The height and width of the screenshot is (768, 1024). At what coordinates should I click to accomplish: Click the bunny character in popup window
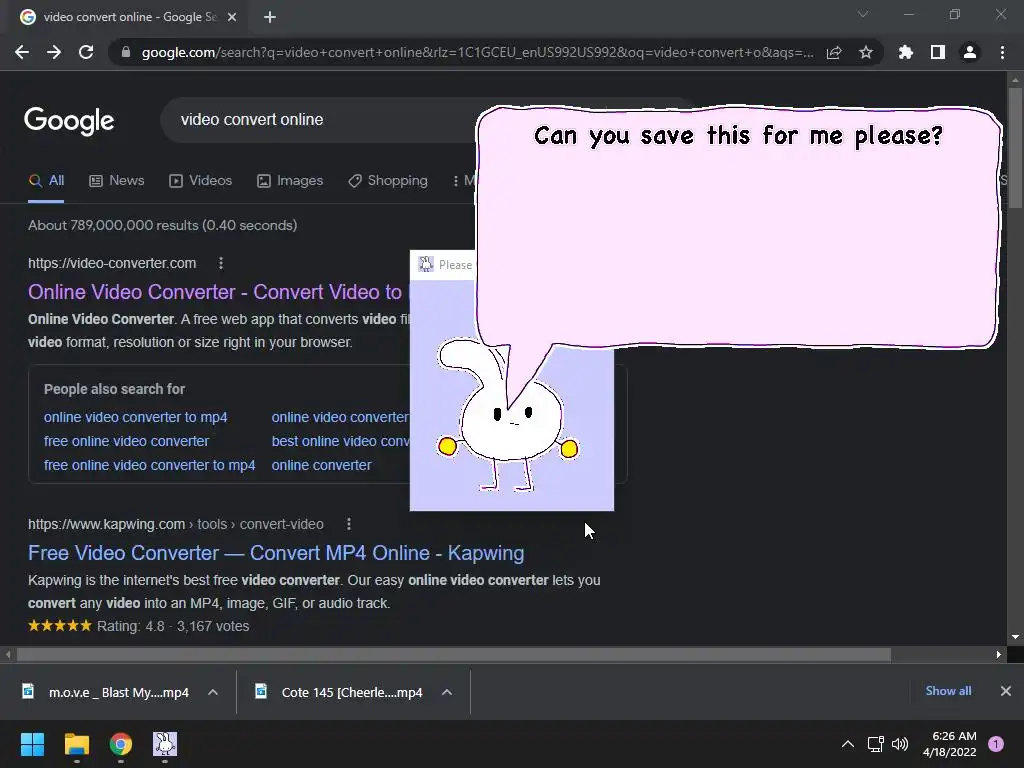coord(508,418)
